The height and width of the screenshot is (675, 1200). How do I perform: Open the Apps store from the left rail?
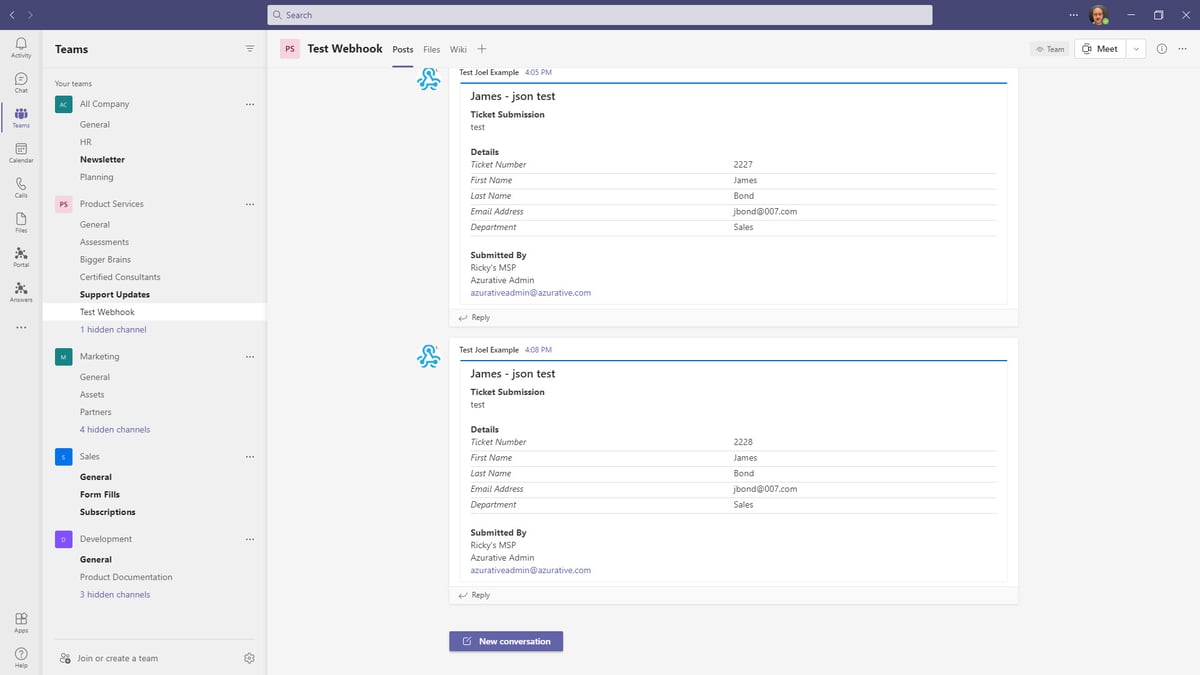click(20, 620)
